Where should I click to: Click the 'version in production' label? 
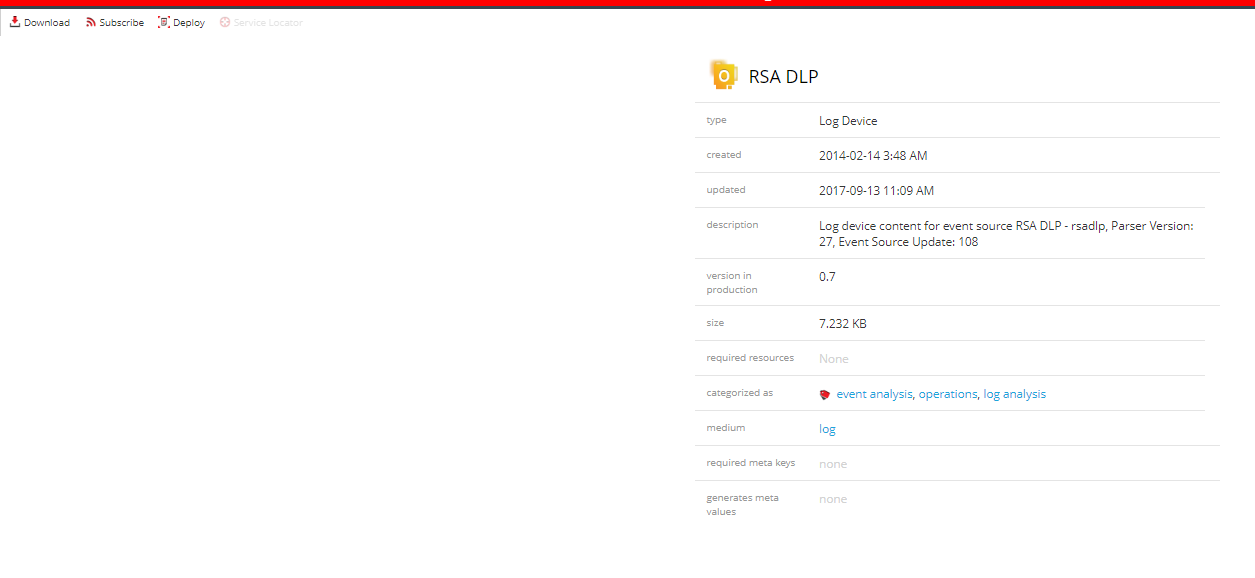732,283
